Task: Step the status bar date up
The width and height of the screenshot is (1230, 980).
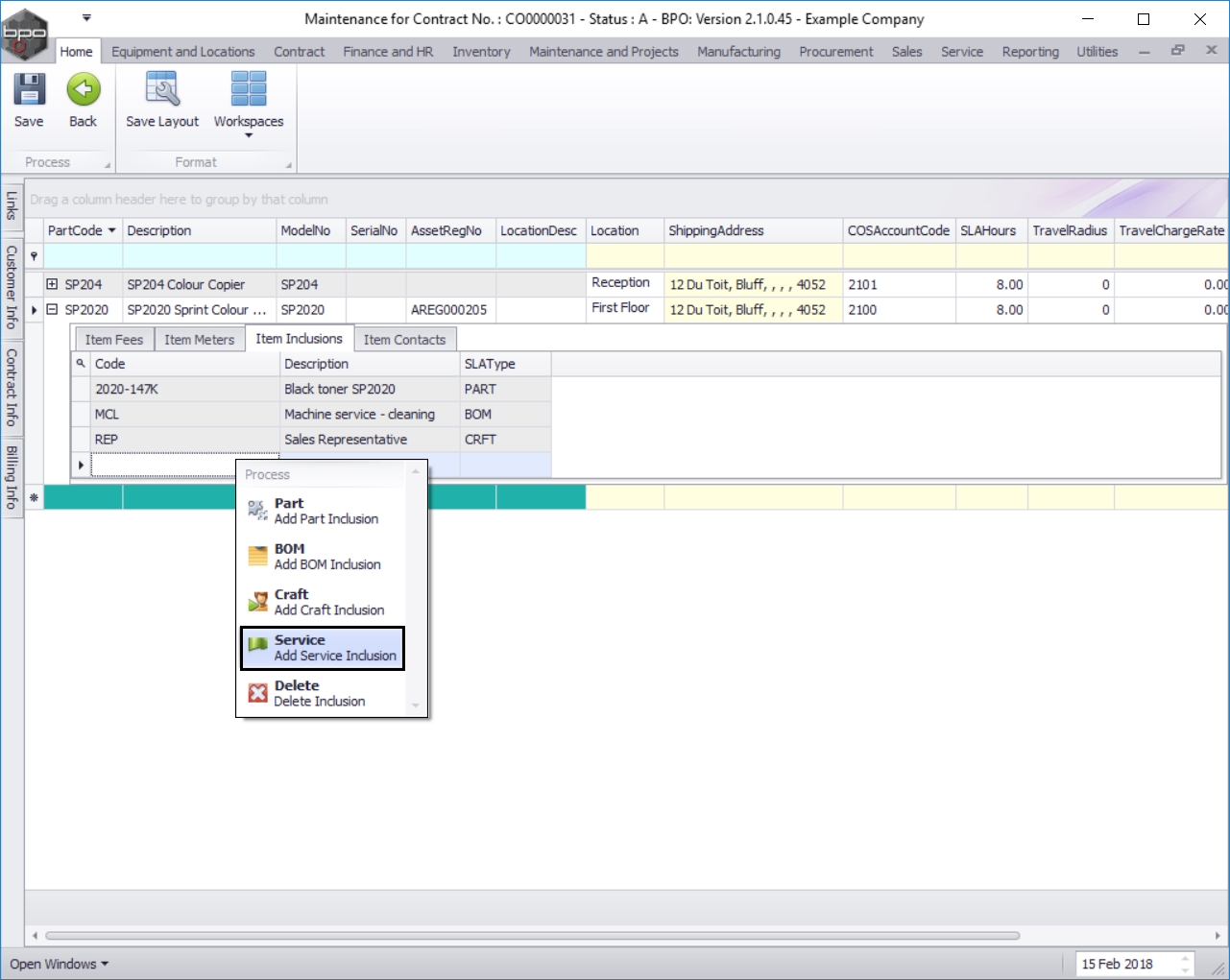Action: 1186,958
